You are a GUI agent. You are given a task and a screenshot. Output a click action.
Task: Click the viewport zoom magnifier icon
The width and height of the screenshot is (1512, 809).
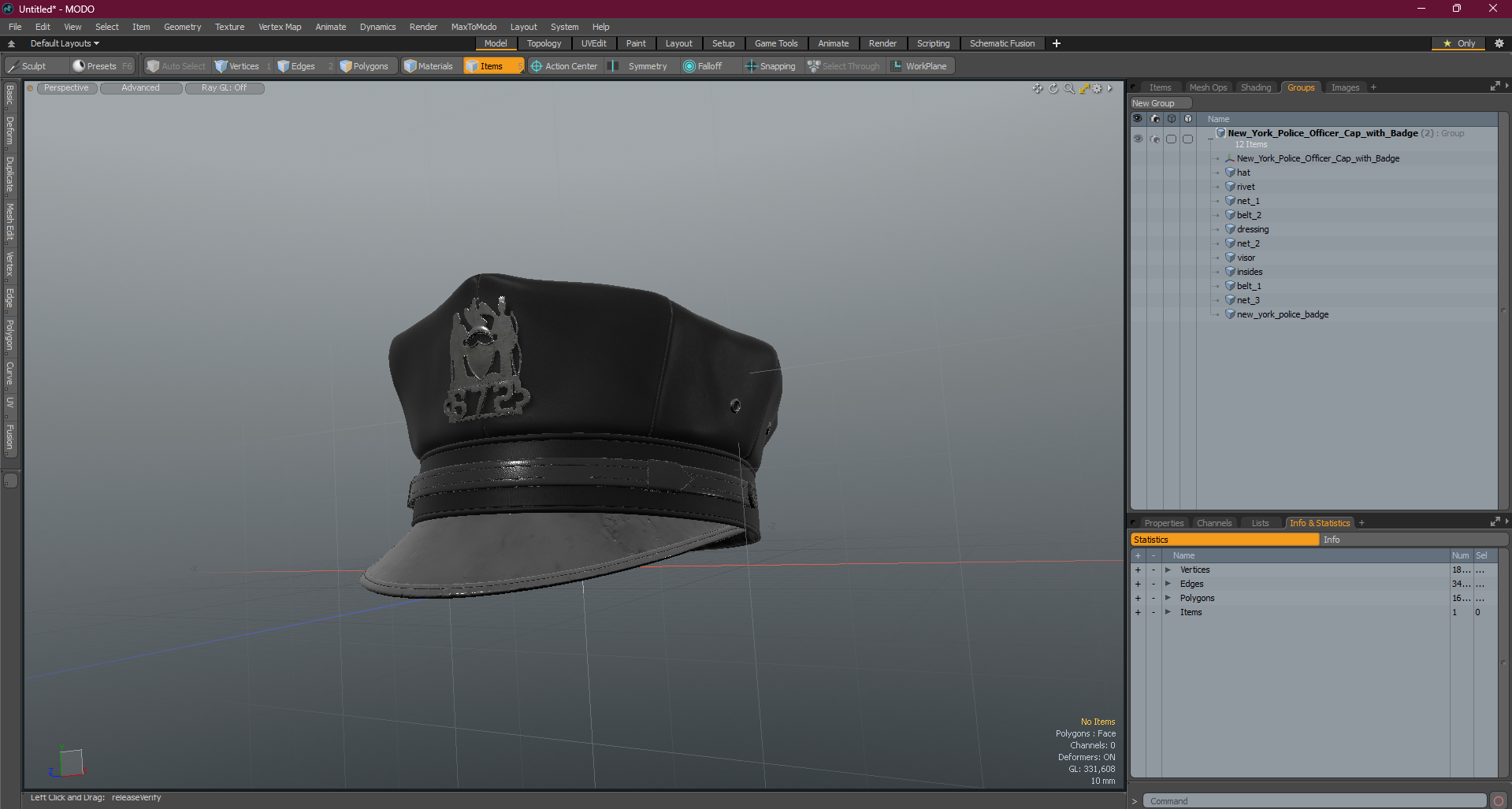tap(1068, 88)
